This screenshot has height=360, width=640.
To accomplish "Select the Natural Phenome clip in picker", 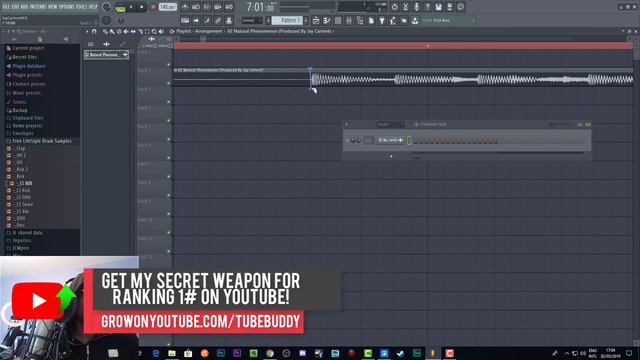I will [x=106, y=55].
